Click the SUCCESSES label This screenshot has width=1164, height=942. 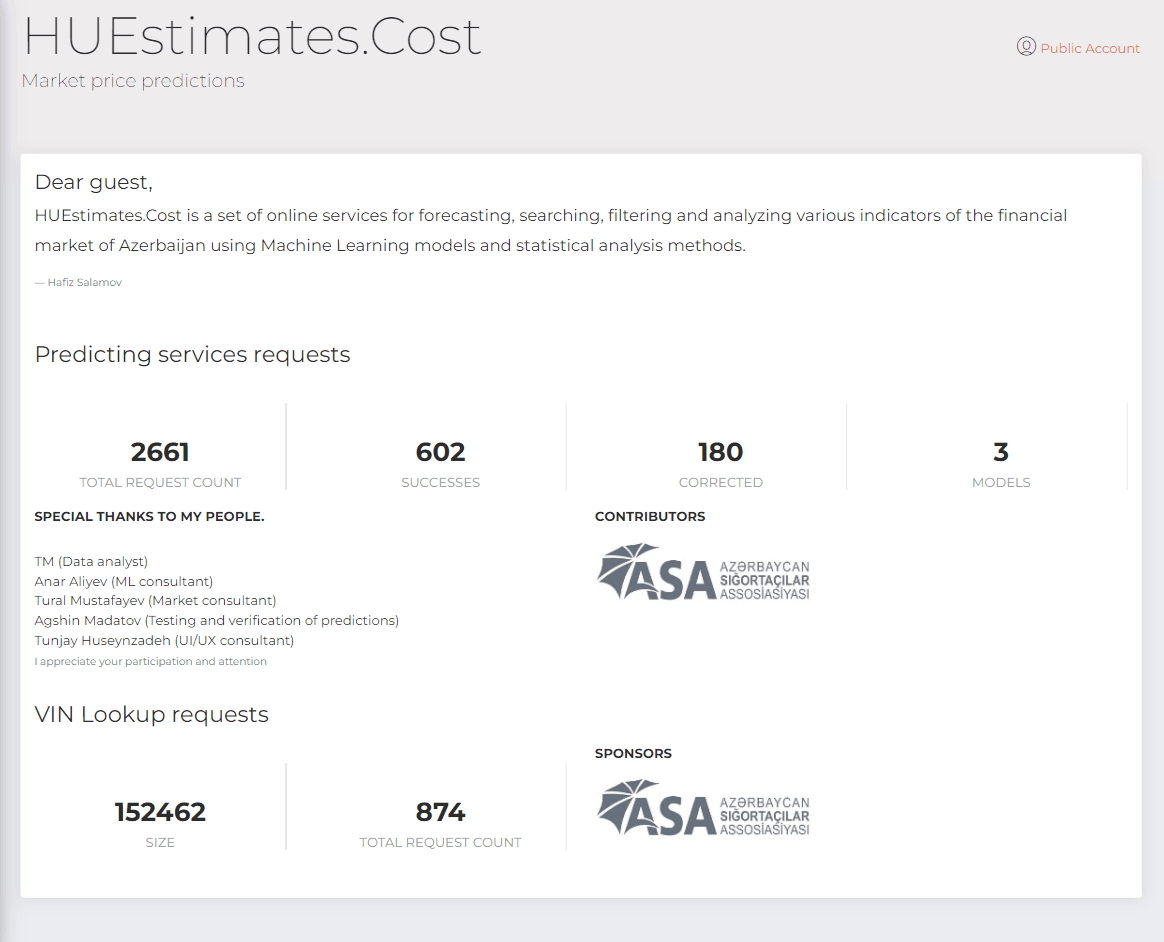tap(441, 483)
